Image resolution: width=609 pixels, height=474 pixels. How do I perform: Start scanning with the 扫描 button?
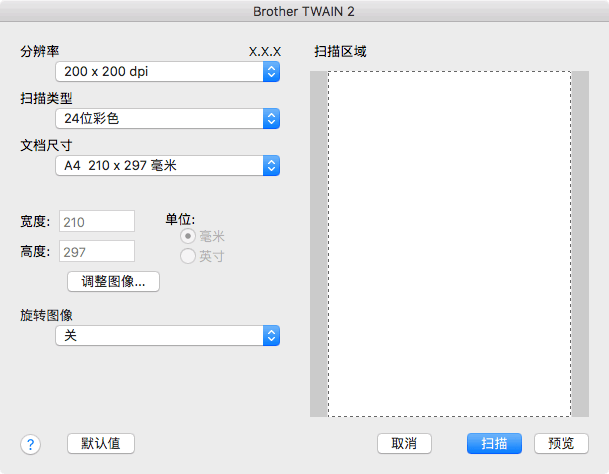pyautogui.click(x=494, y=443)
